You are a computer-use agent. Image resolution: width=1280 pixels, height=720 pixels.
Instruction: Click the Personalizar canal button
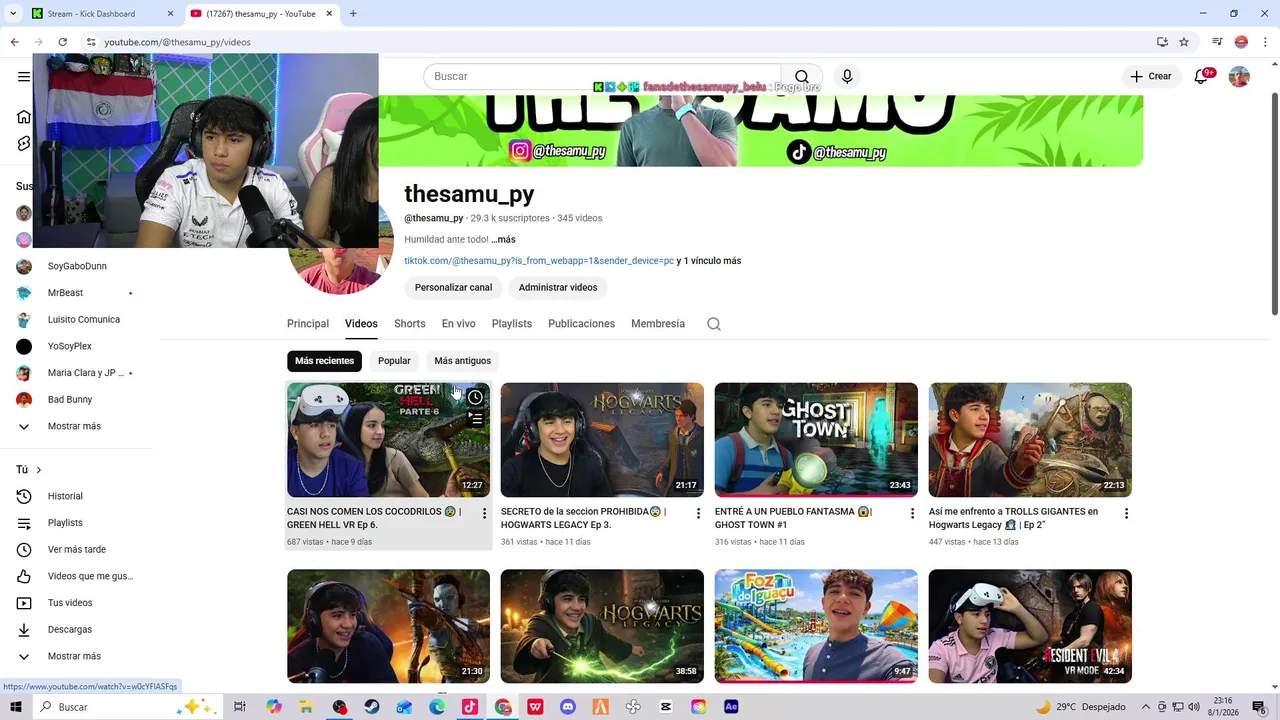click(x=453, y=288)
